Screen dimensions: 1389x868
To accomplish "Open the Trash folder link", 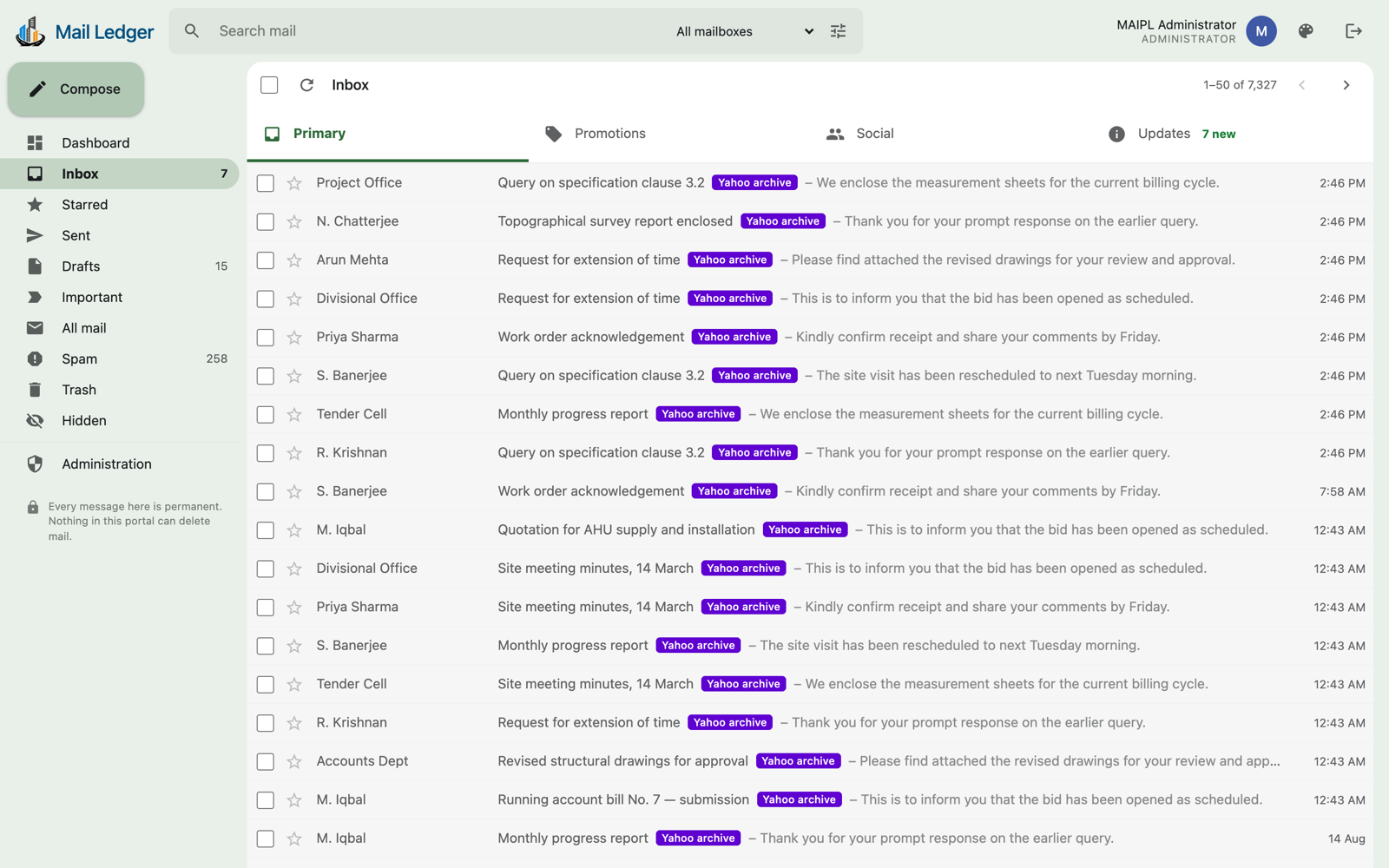I will pos(120,390).
